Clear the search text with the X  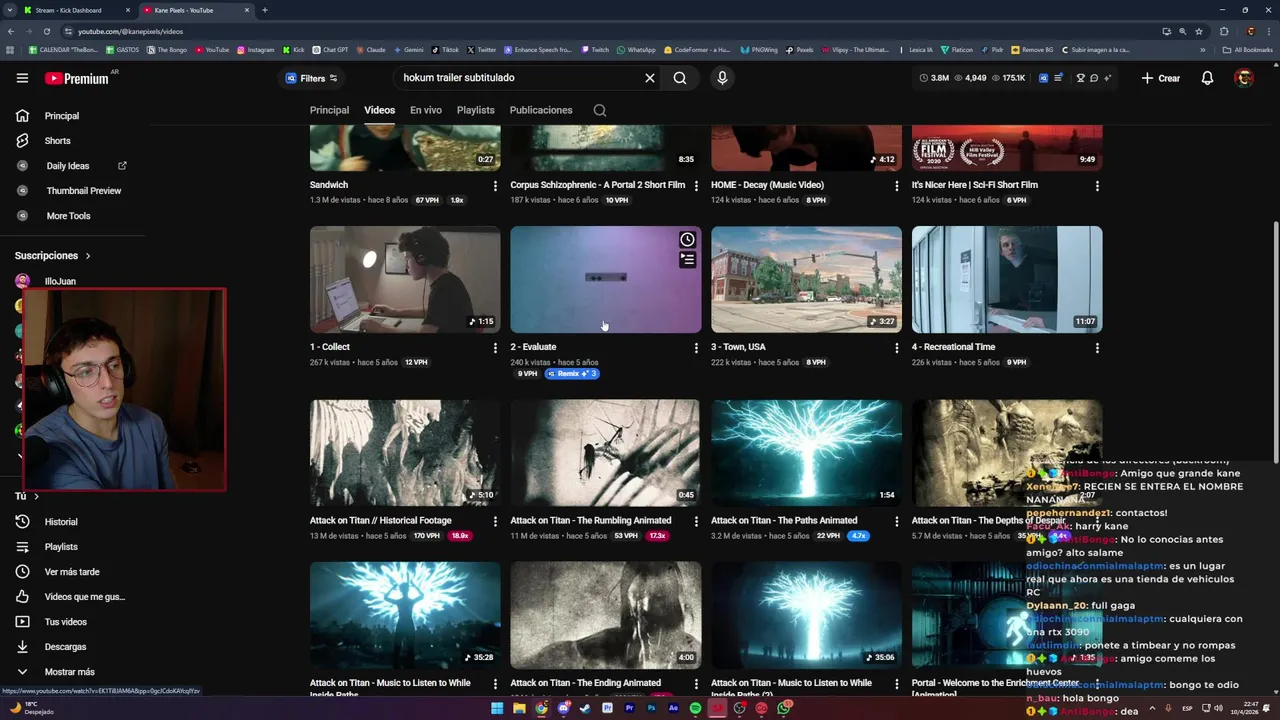pos(649,78)
